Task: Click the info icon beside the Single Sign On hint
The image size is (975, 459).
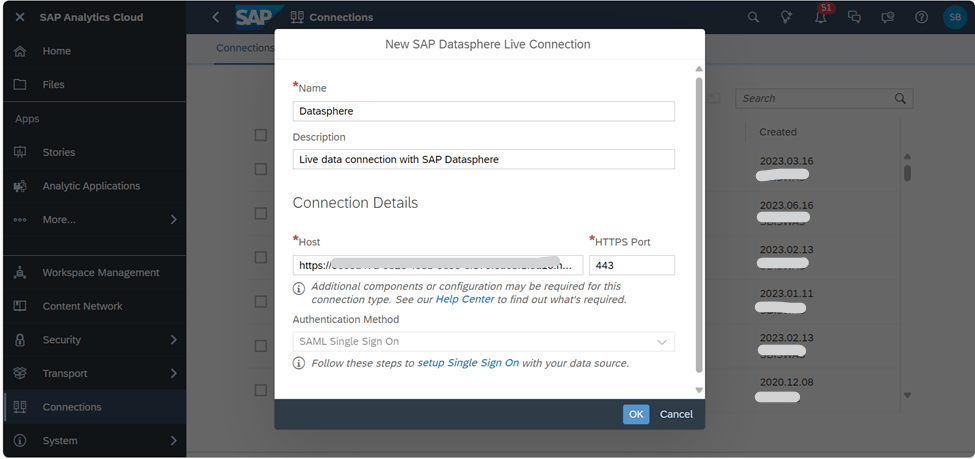Action: tap(299, 363)
